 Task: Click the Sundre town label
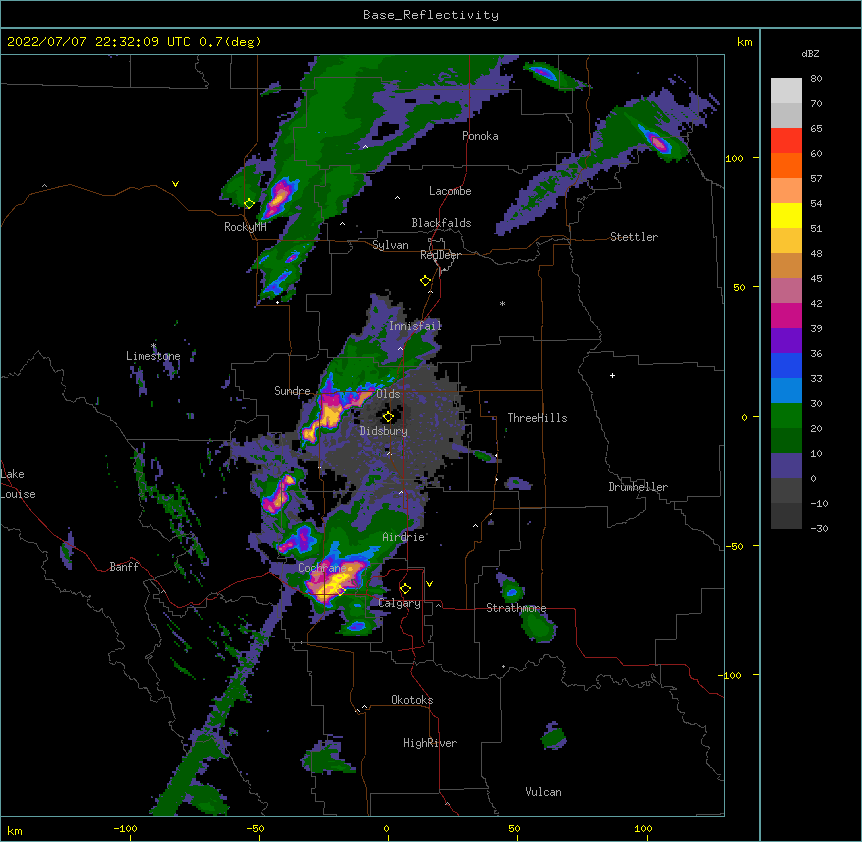(292, 391)
